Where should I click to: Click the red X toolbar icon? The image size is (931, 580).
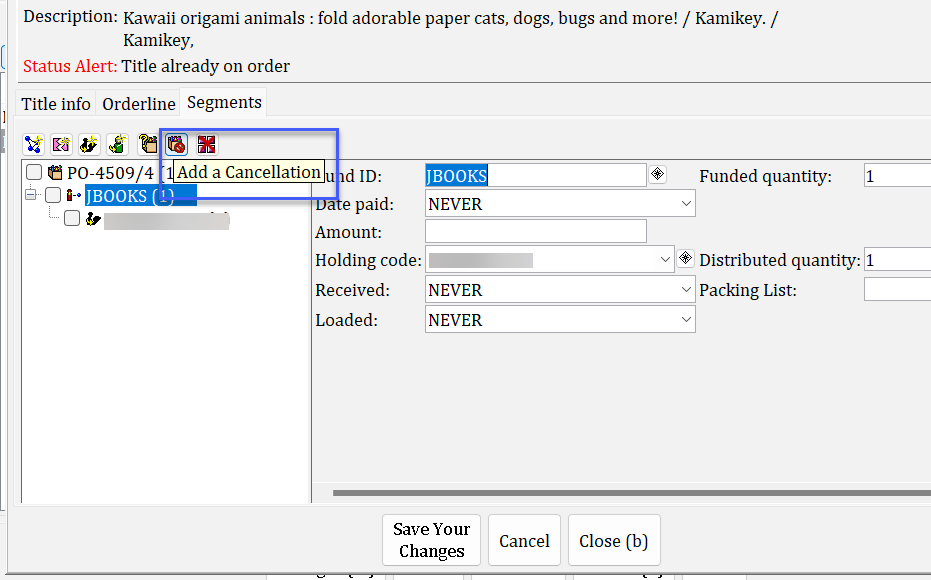point(206,144)
